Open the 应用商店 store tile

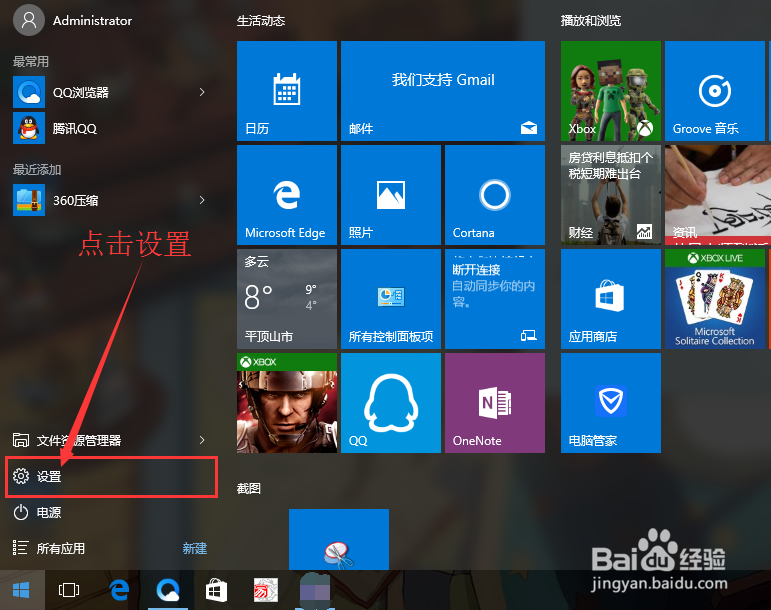tap(611, 299)
